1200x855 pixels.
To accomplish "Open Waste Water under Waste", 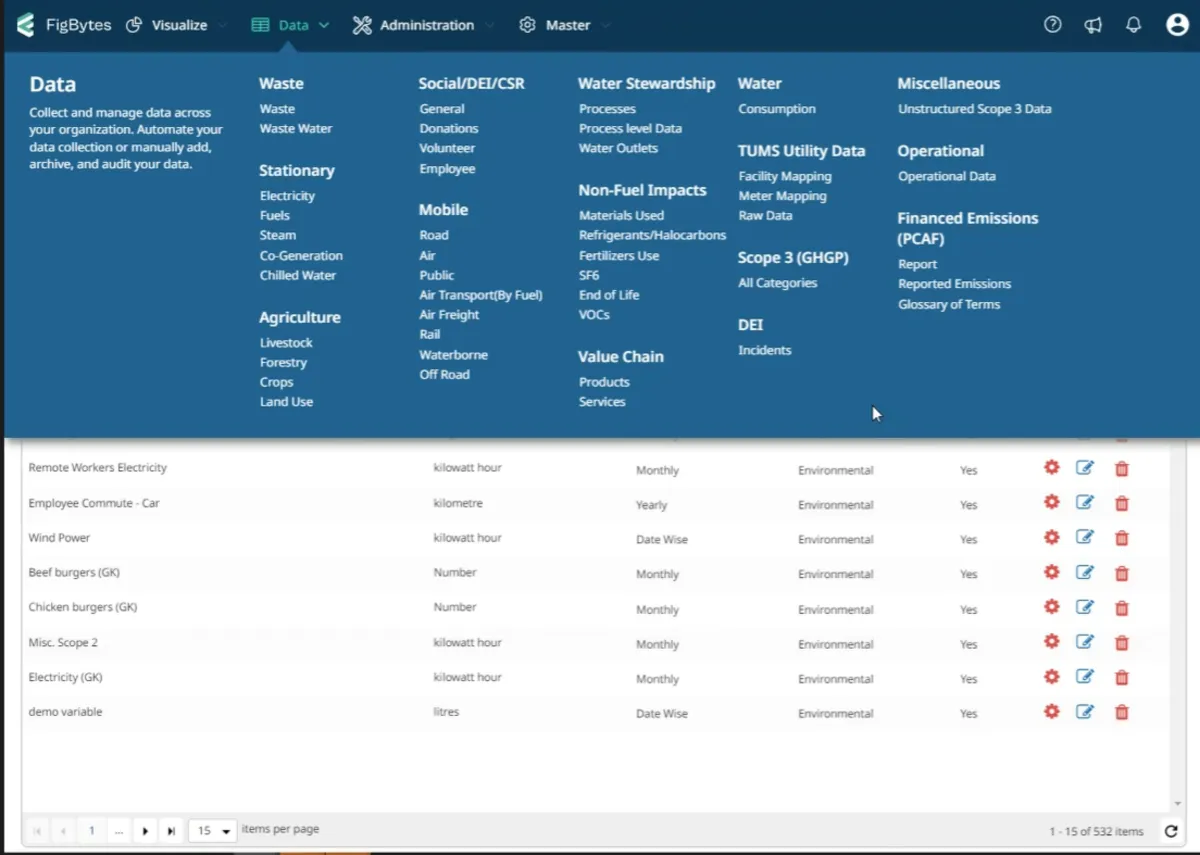I will pos(296,128).
